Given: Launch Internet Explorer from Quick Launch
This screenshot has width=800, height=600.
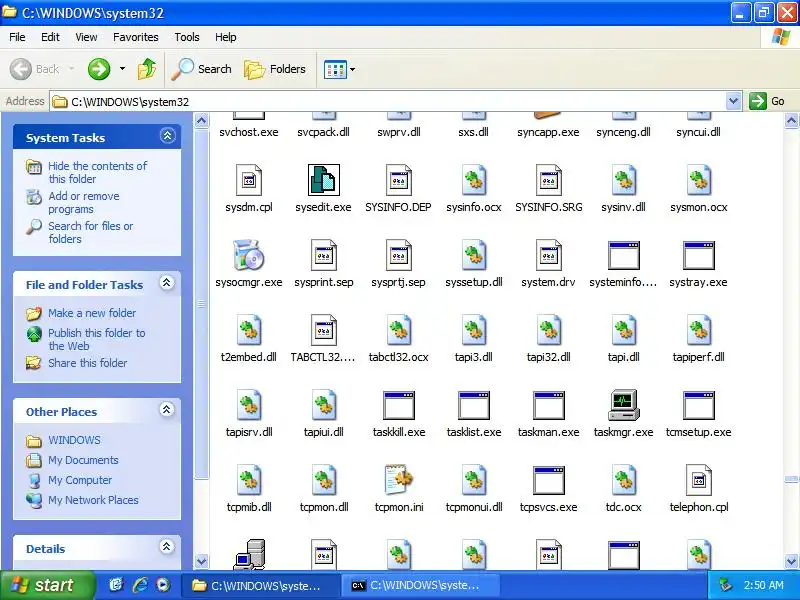Looking at the screenshot, I should tap(140, 585).
